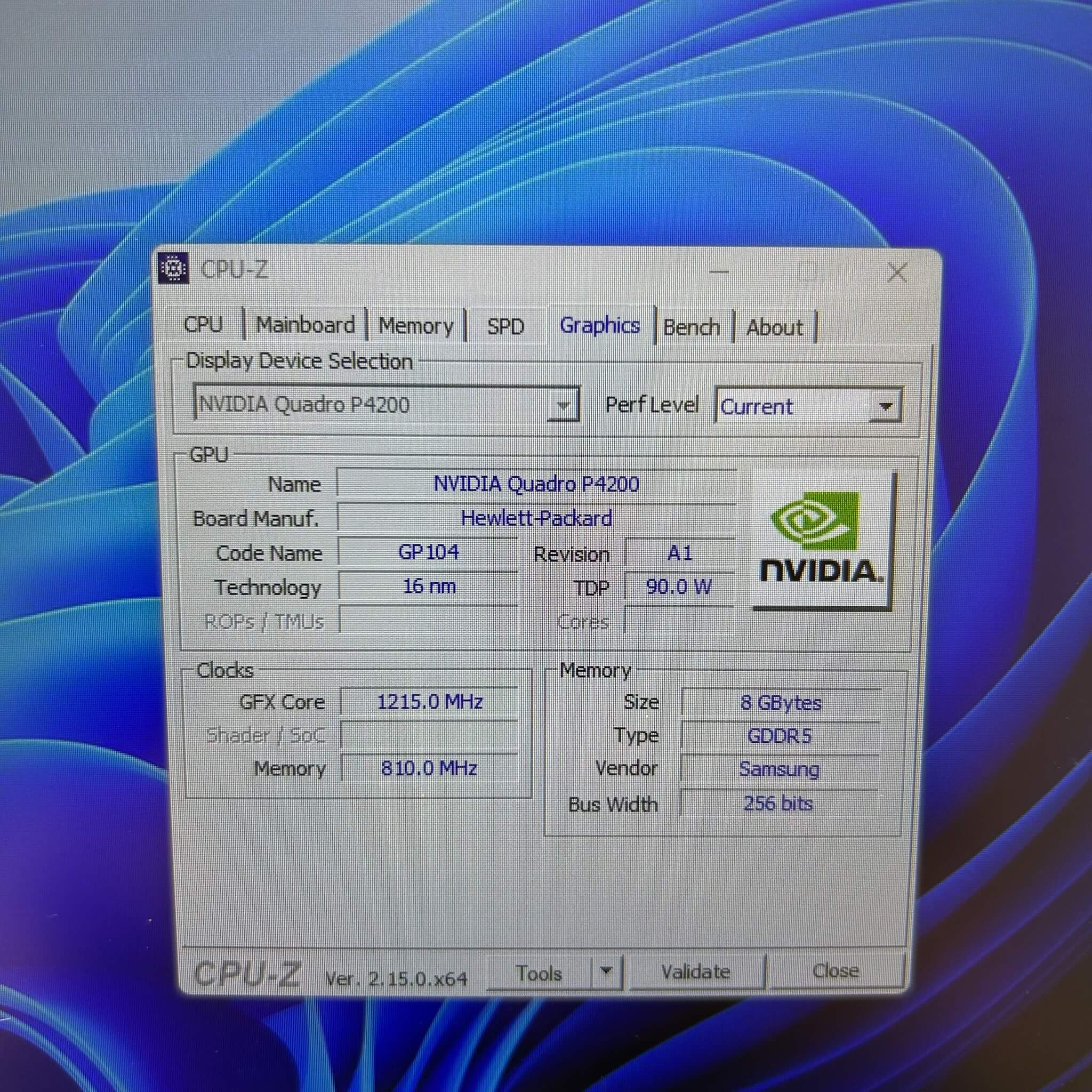The image size is (1092, 1092).
Task: Minimize the CPU-Z window
Action: tap(718, 272)
